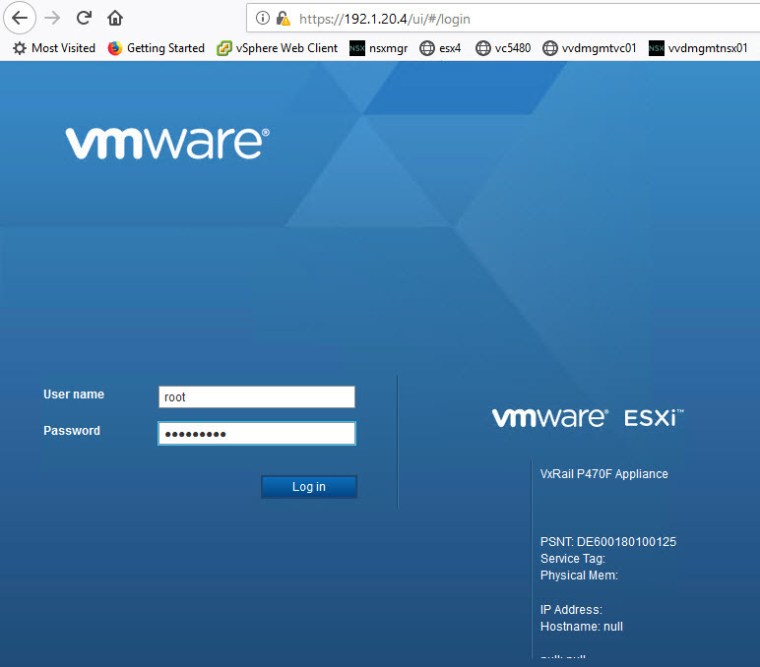Click the PSNT: DE600180100125 text
760x667 pixels.
608,541
